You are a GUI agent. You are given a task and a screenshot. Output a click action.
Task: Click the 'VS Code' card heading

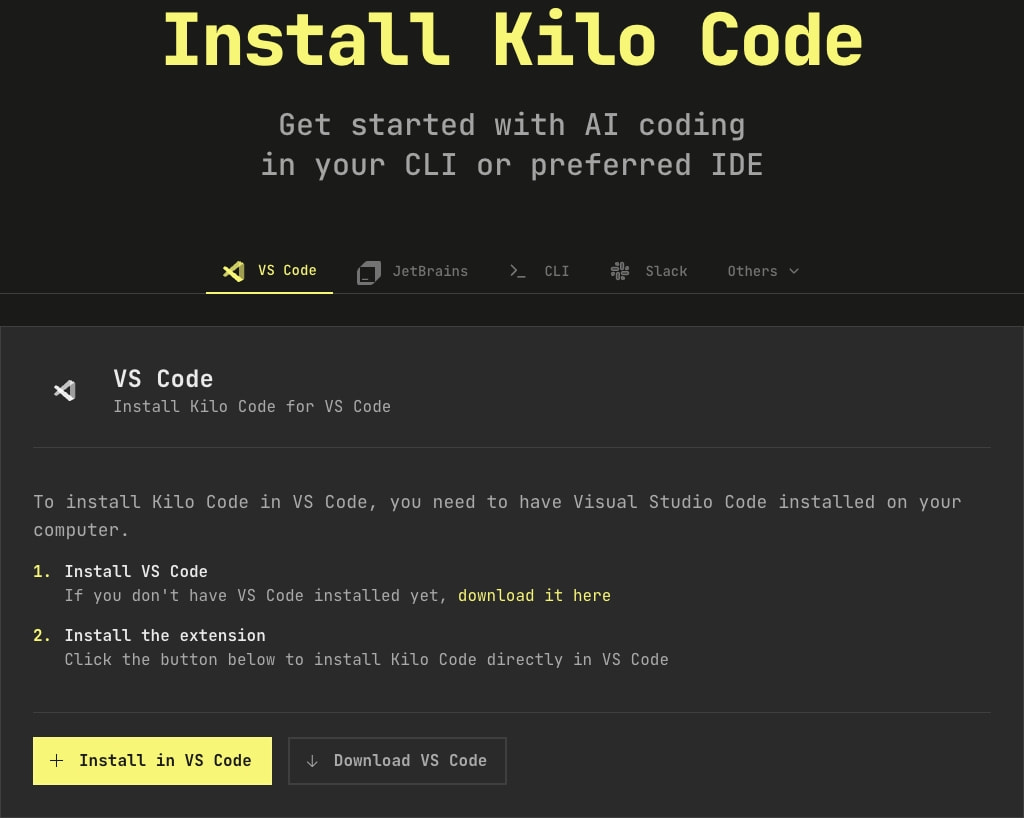pos(163,379)
